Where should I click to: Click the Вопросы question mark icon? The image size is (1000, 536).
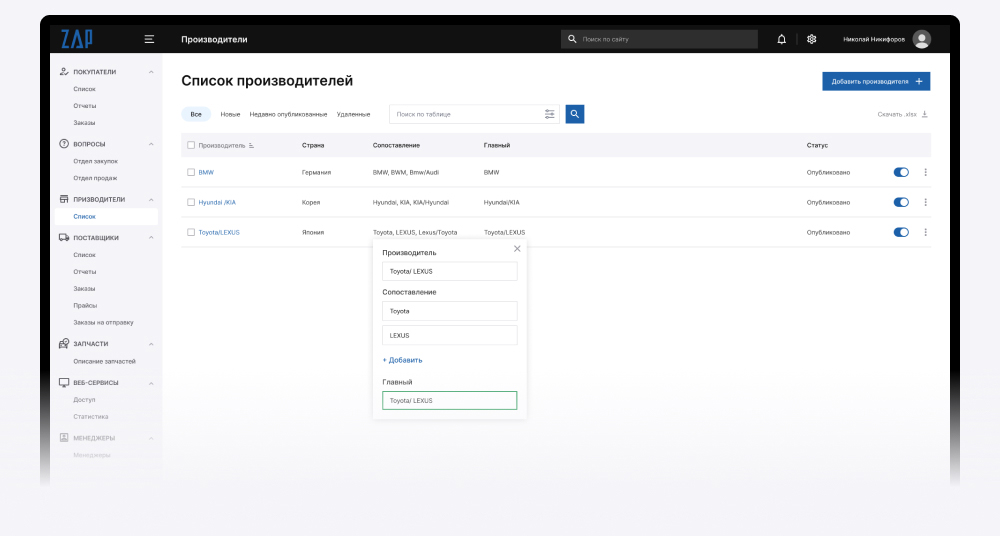(x=64, y=144)
